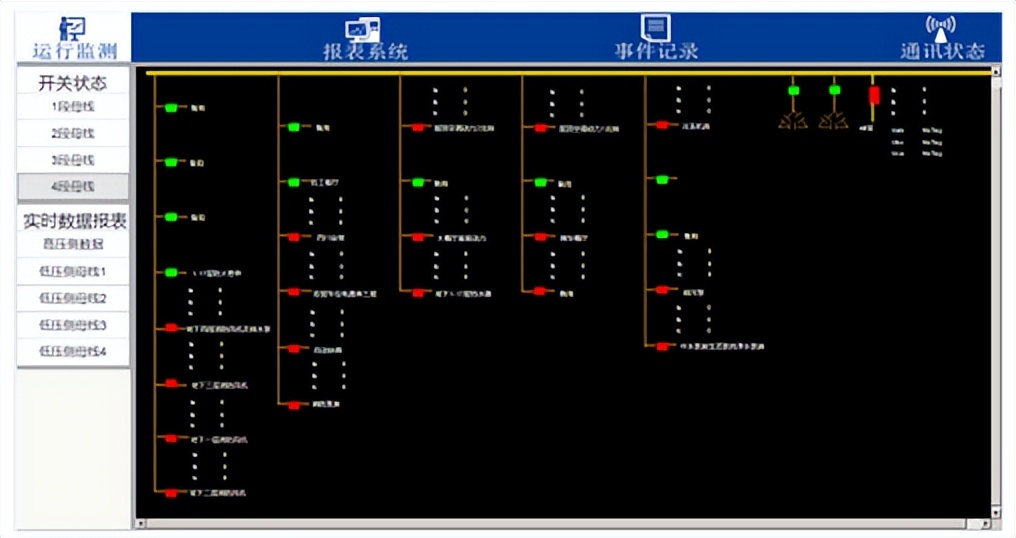Open 高压侧数据 realtime data report
1016x538 pixels.
coord(73,243)
